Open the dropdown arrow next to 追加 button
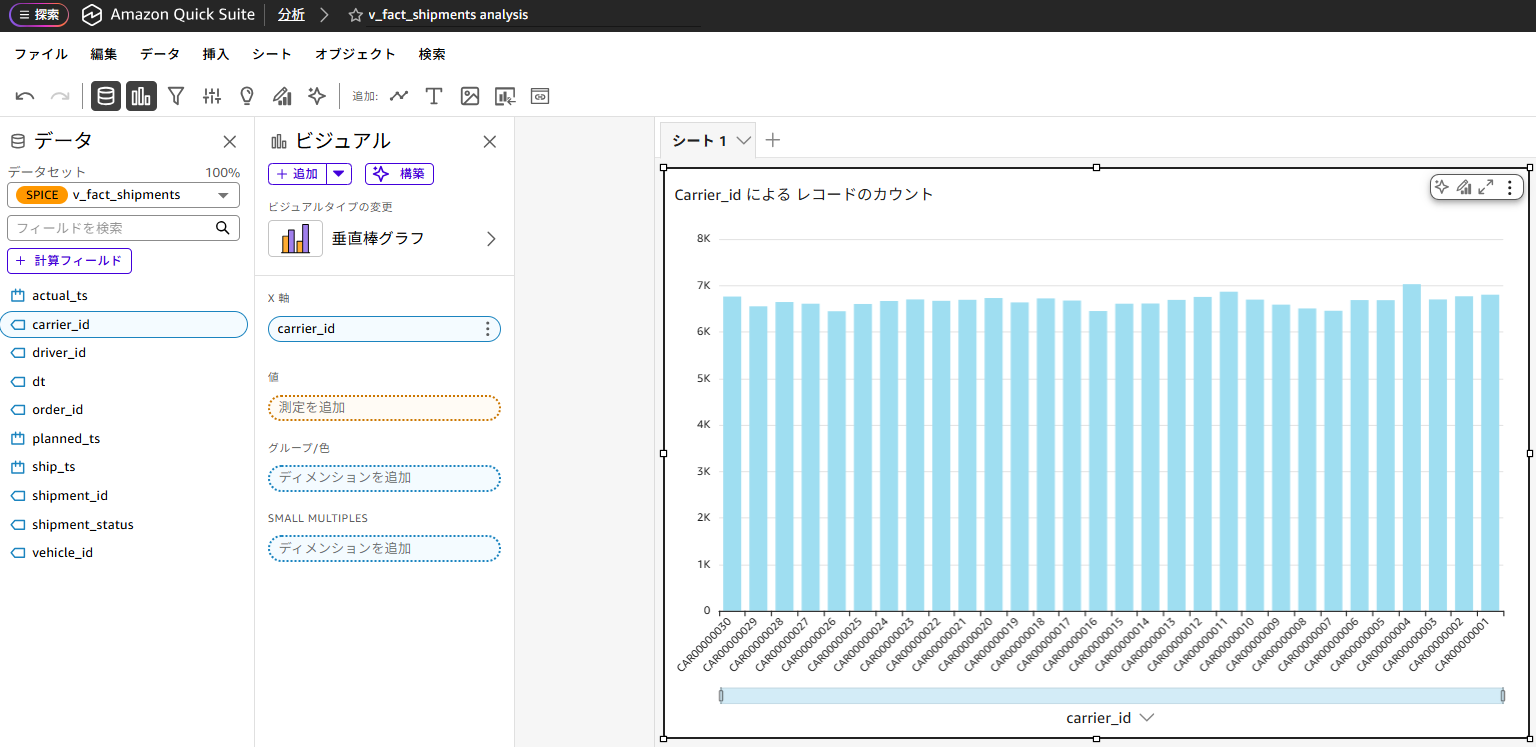 click(x=340, y=174)
